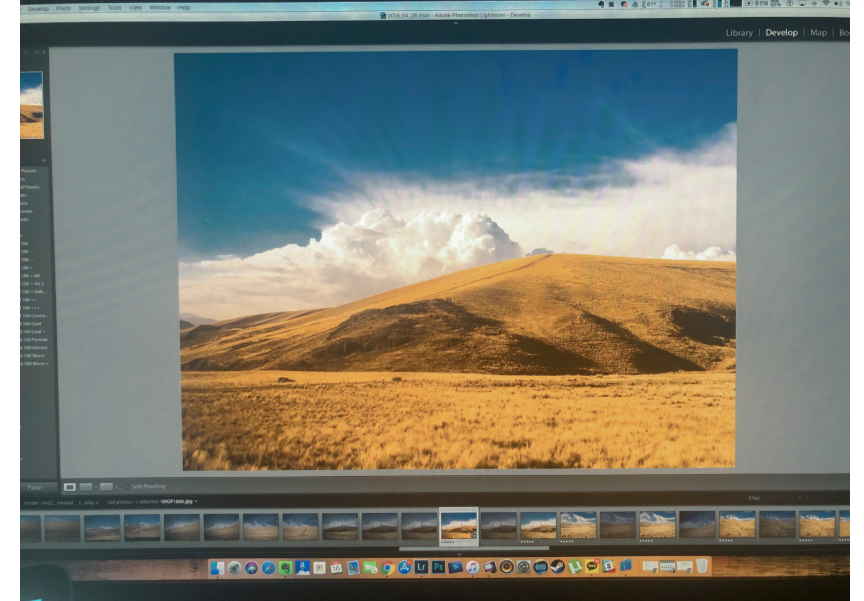Add a new preset with plus icon
The height and width of the screenshot is (601, 864).
pos(44,160)
